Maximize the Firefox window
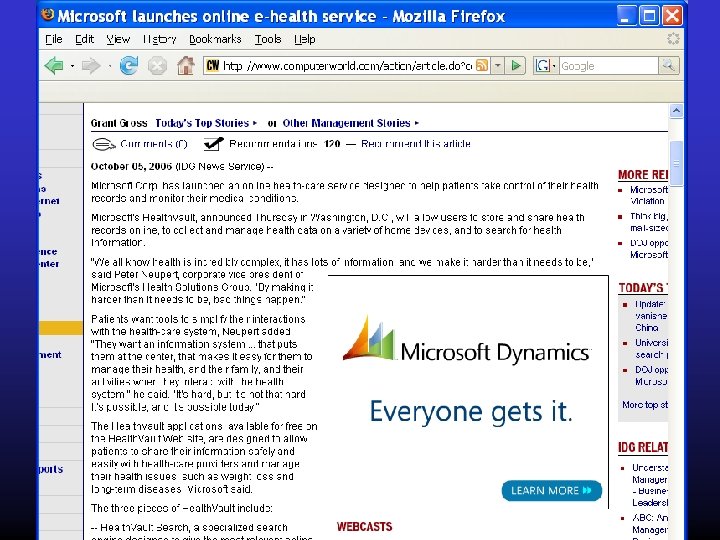The height and width of the screenshot is (540, 720). coord(649,16)
